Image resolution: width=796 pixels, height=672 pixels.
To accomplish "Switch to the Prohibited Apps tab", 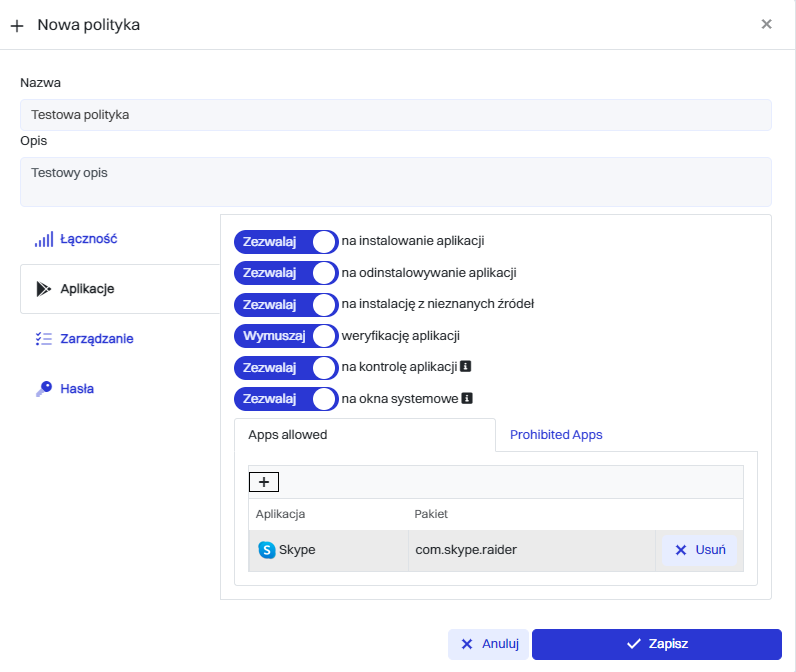I will pyautogui.click(x=556, y=435).
